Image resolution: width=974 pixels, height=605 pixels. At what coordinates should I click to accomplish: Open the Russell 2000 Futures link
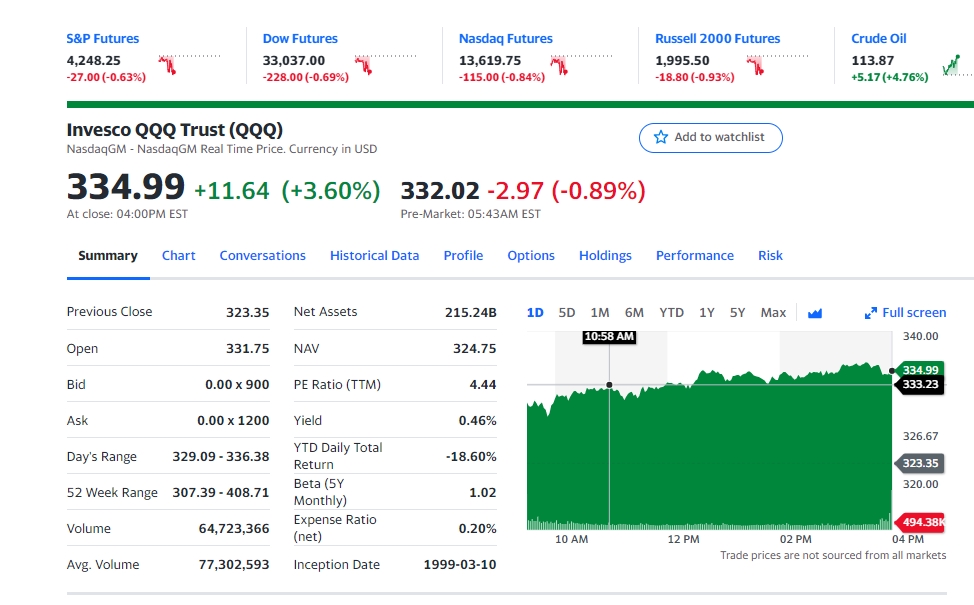point(717,39)
